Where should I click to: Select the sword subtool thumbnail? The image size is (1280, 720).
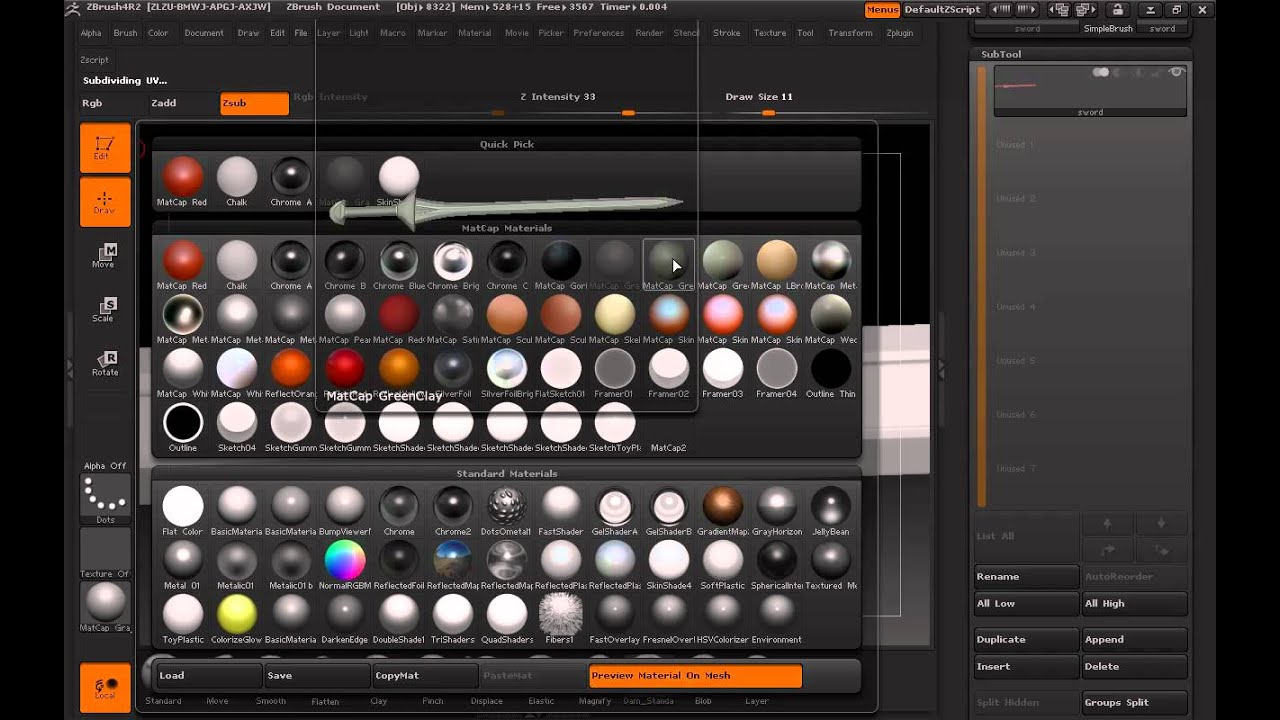[x=1090, y=91]
